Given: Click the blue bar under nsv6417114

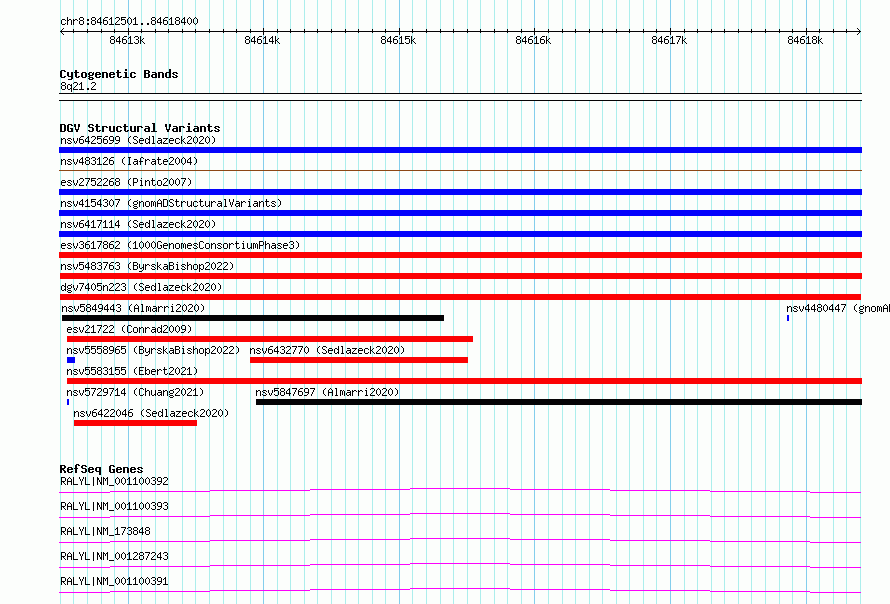Looking at the screenshot, I should [460, 234].
